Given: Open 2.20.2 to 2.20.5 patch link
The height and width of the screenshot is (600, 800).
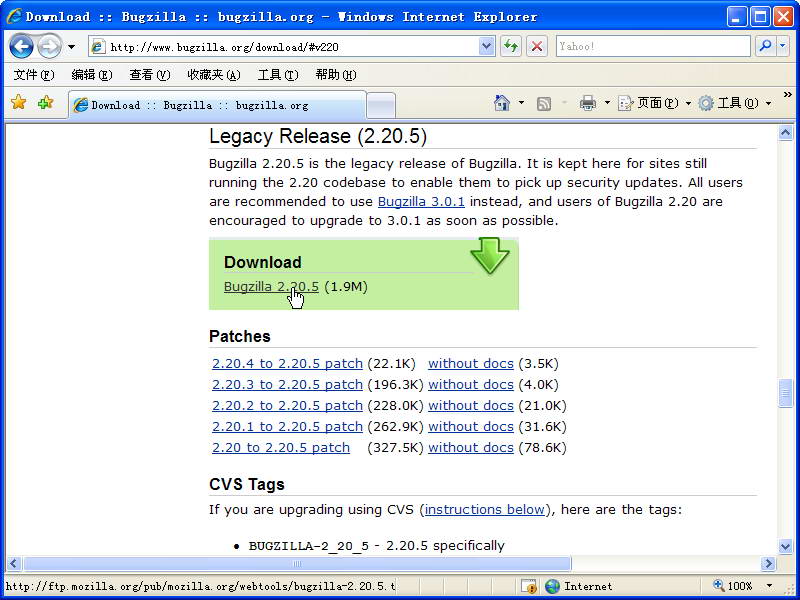Looking at the screenshot, I should pos(287,406).
